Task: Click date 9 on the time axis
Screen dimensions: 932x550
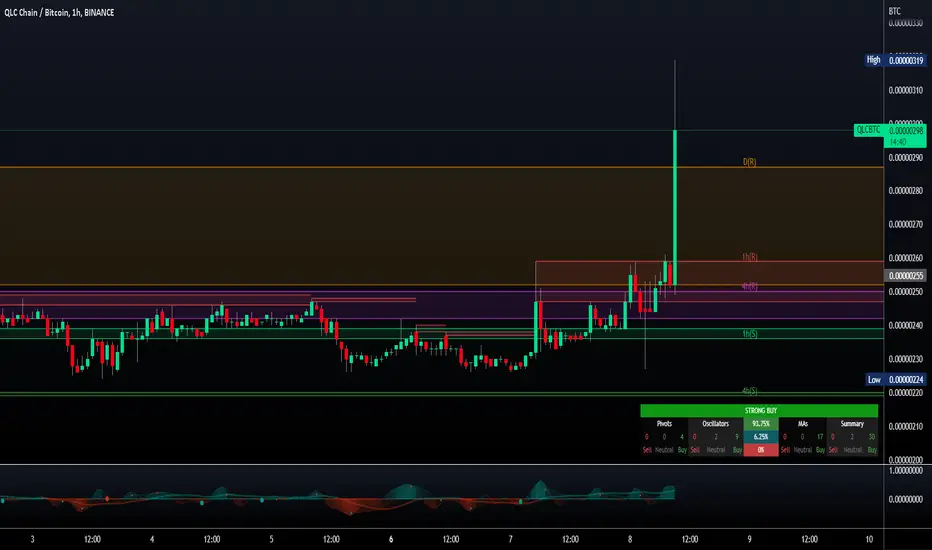Action: point(749,539)
